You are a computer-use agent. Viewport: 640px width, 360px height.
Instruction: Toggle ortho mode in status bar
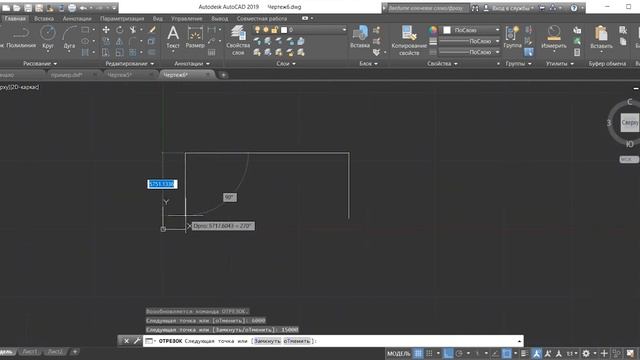click(x=448, y=353)
